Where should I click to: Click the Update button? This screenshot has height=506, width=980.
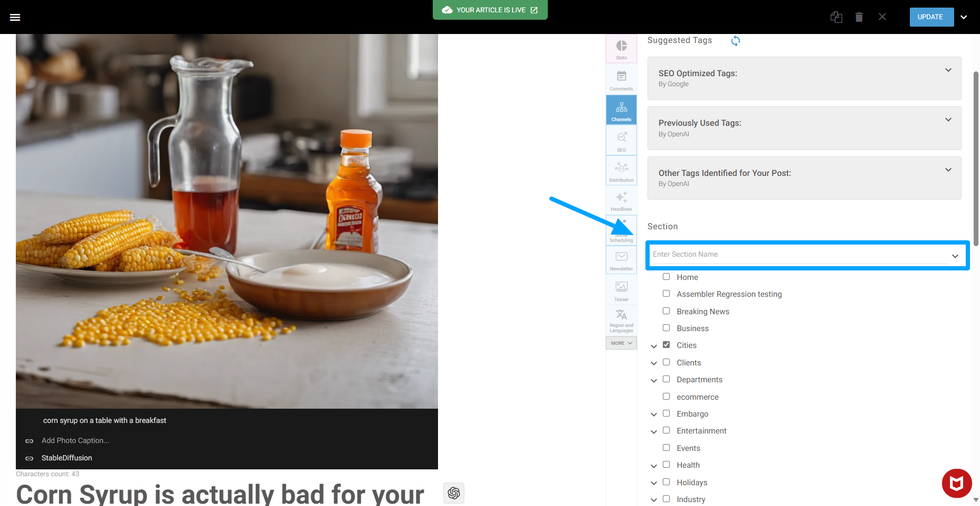pyautogui.click(x=930, y=17)
